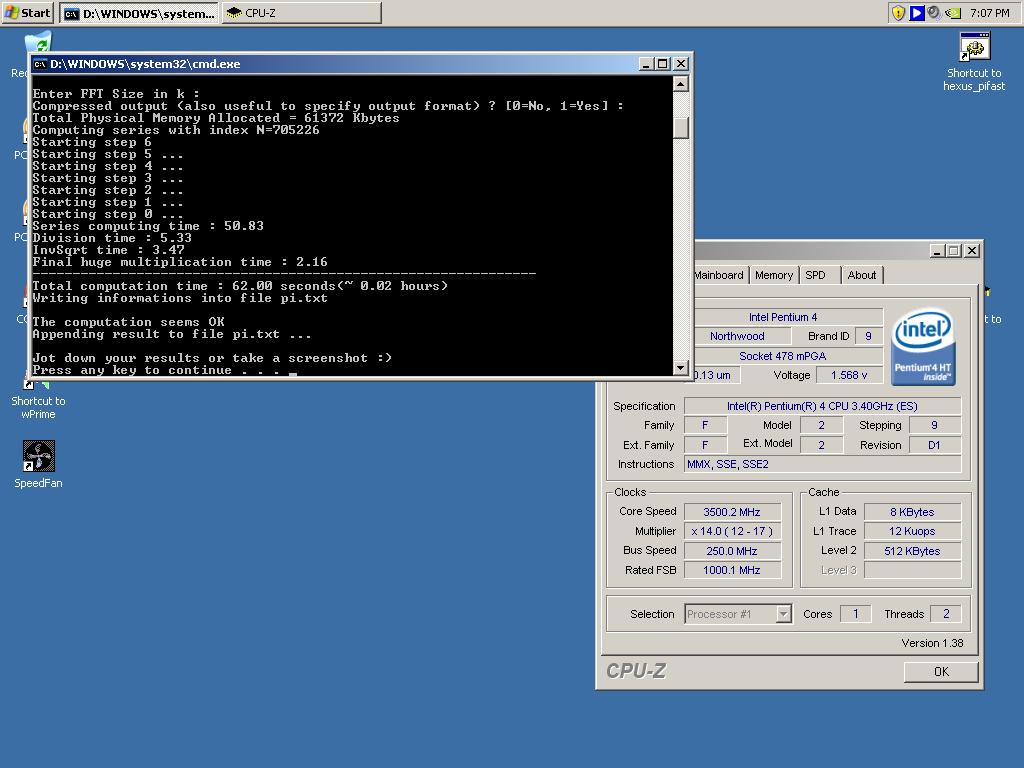Switch to the SPD tab in CPU-Z
1024x768 pixels.
point(815,275)
